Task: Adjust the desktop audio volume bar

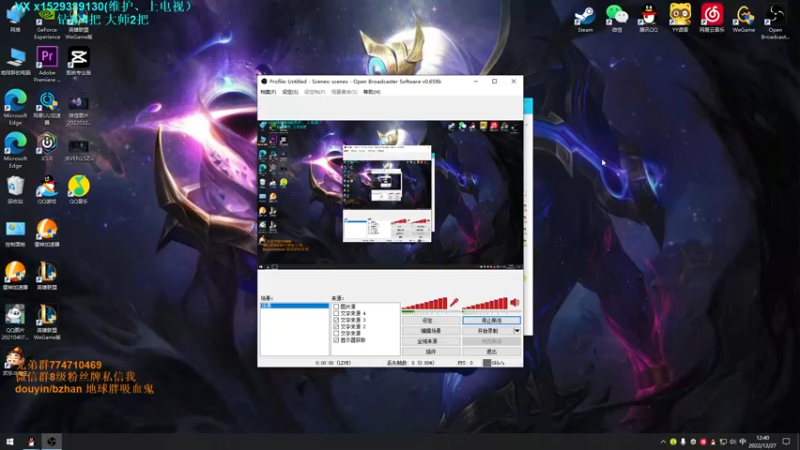Action: point(485,305)
